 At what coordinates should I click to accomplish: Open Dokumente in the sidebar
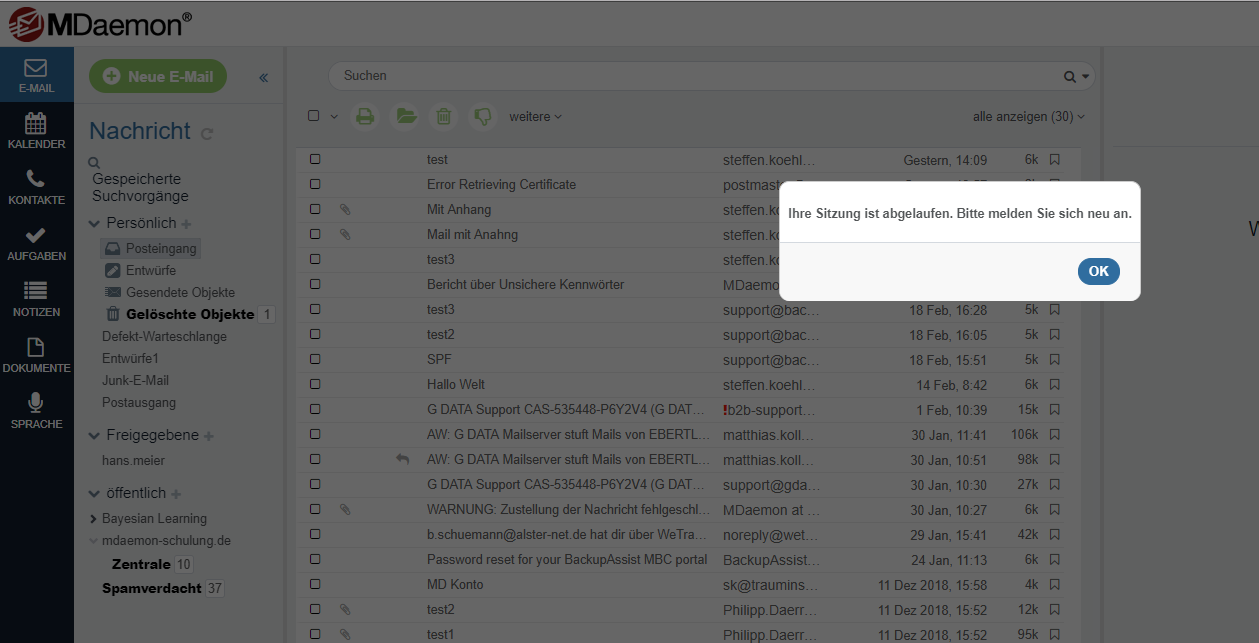36,355
